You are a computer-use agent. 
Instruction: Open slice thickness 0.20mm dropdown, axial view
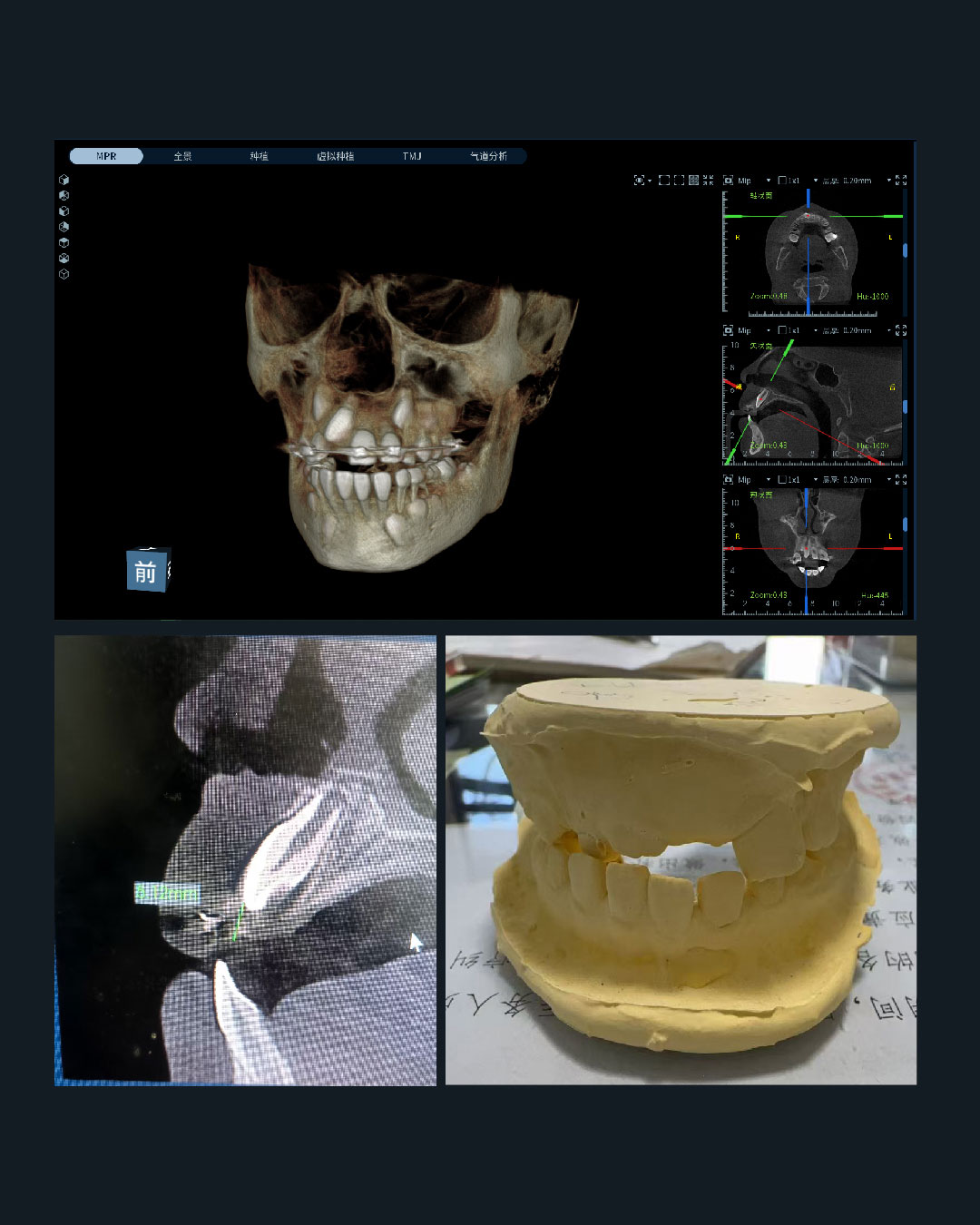tap(889, 181)
